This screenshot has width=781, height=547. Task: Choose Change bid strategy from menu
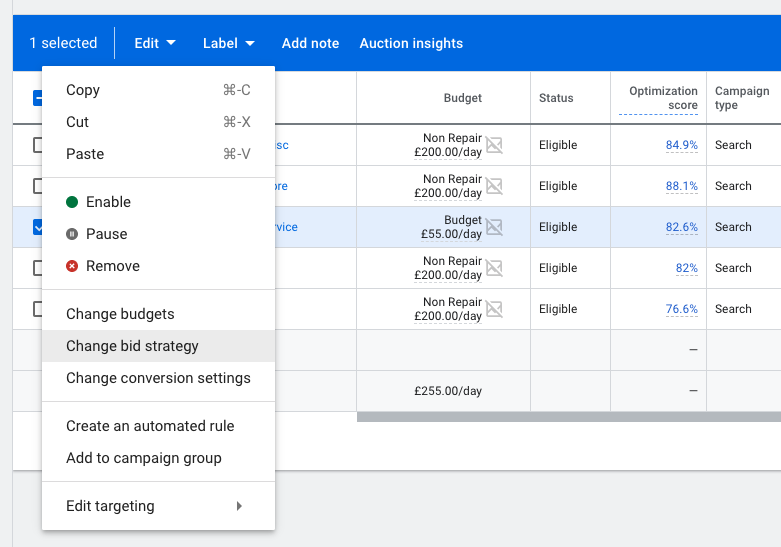pyautogui.click(x=132, y=346)
